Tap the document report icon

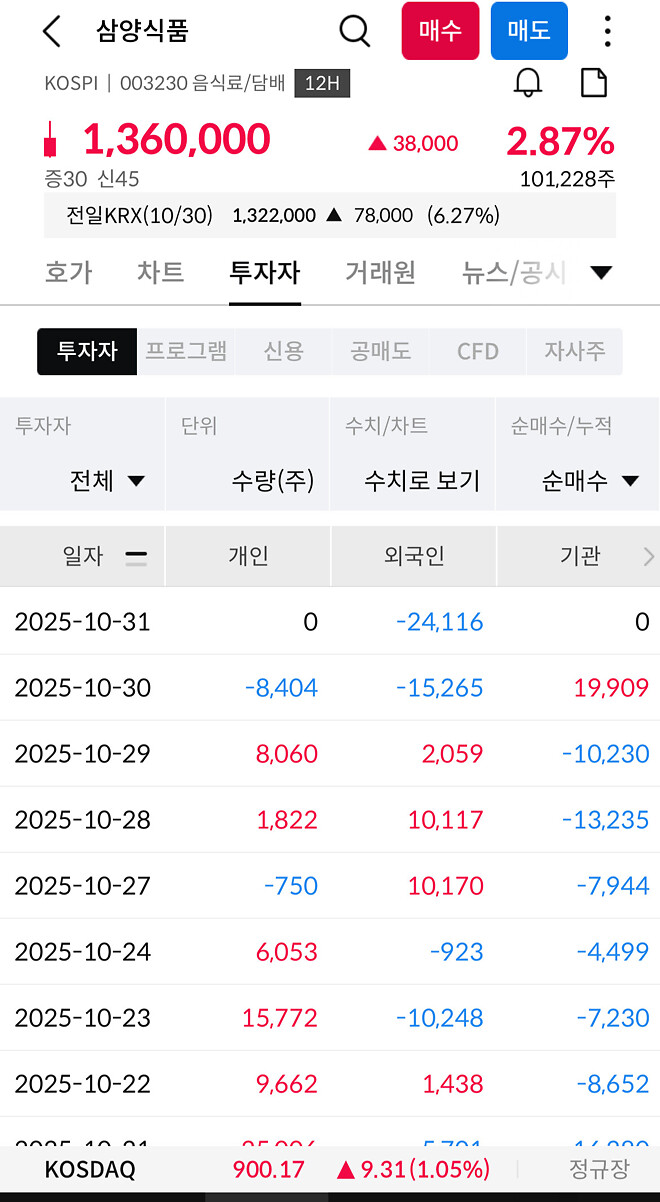(594, 83)
